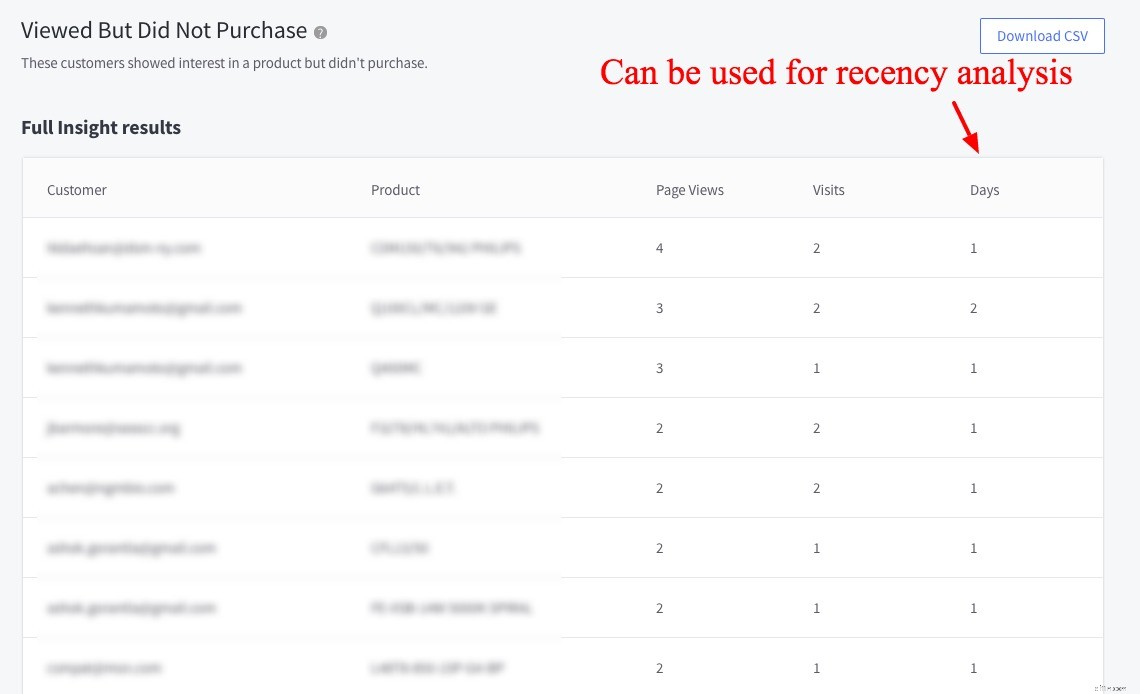Select the Customer column header
The image size is (1140, 694).
pos(77,190)
